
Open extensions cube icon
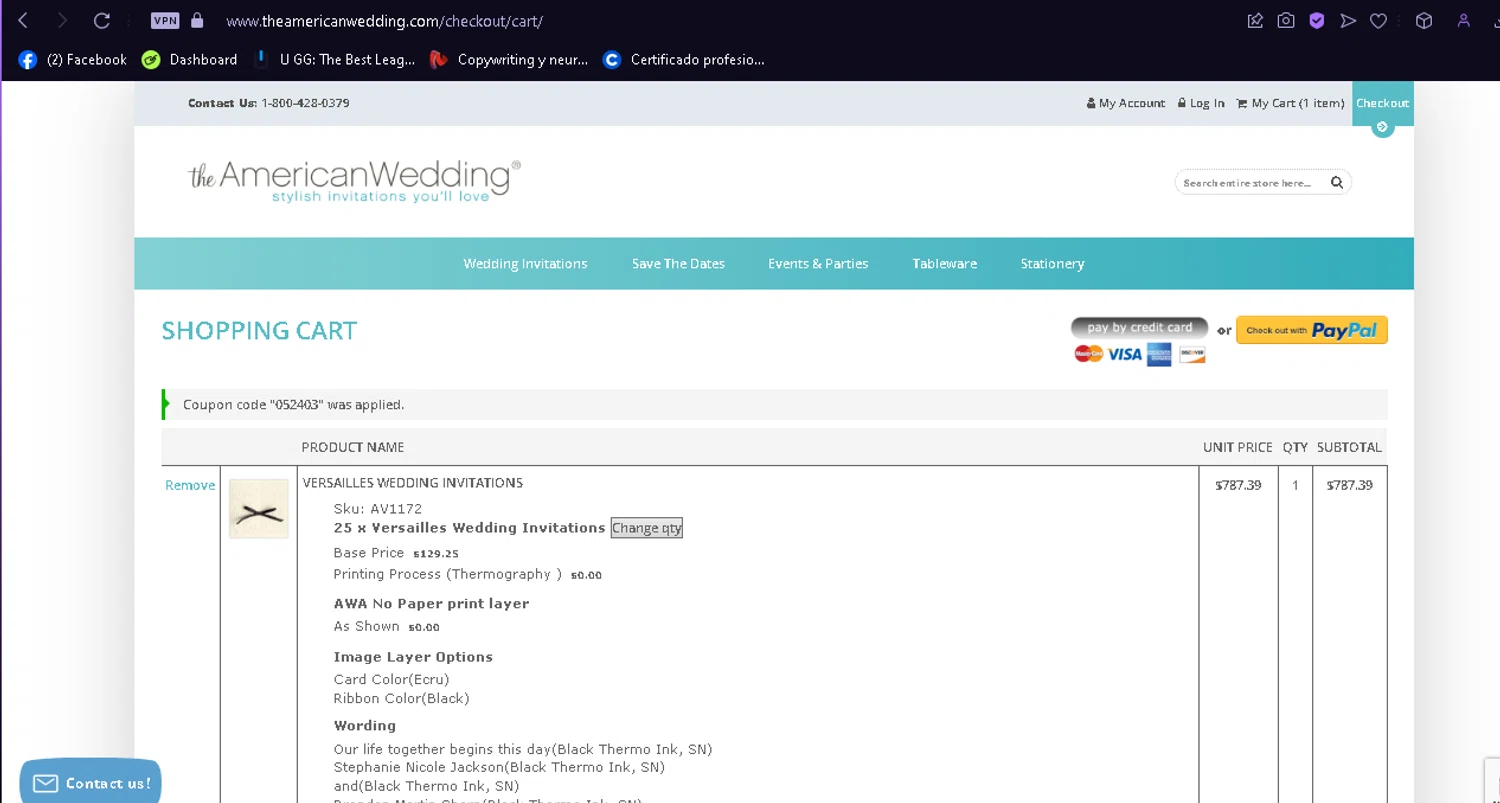pos(1424,21)
